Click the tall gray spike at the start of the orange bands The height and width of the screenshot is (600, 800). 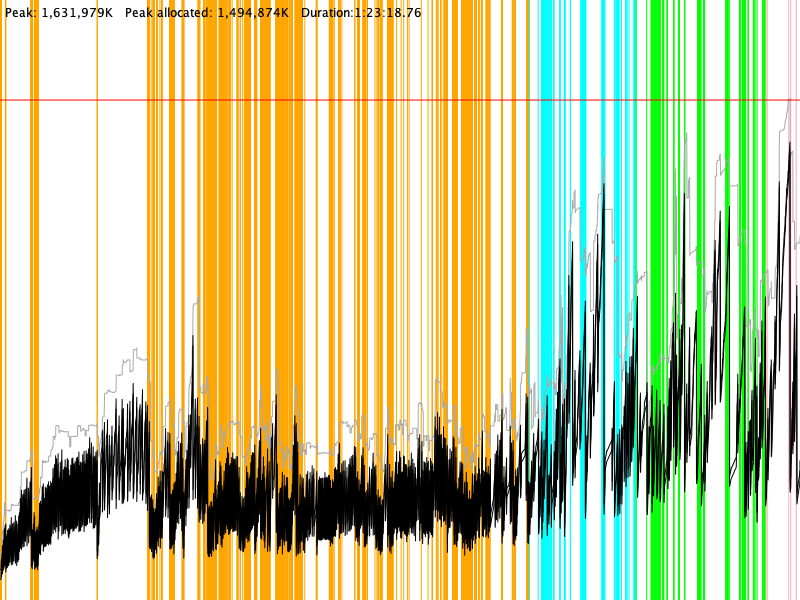coord(196,310)
